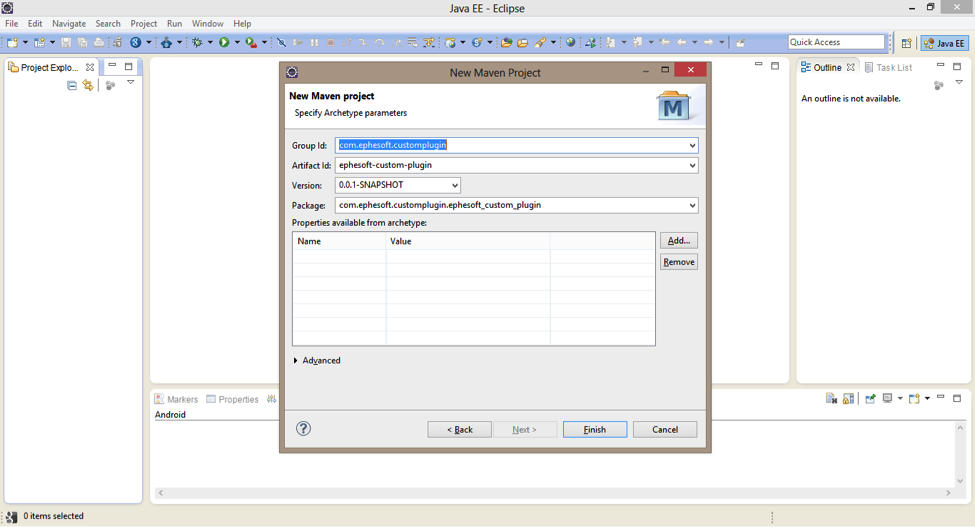Viewport: 975px width, 527px height.
Task: Open the Help menu
Action: click(242, 24)
